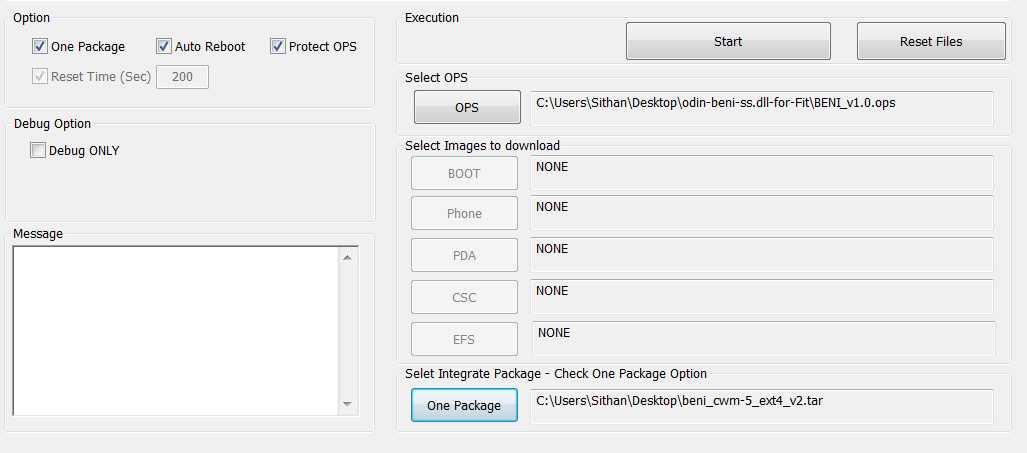Image resolution: width=1027 pixels, height=453 pixels.
Task: Click the Start button to begin flashing
Action: (728, 41)
